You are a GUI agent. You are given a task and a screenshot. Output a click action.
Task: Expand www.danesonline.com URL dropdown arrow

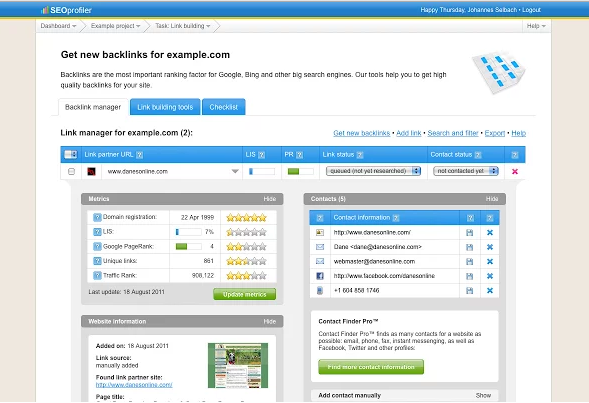[x=235, y=171]
